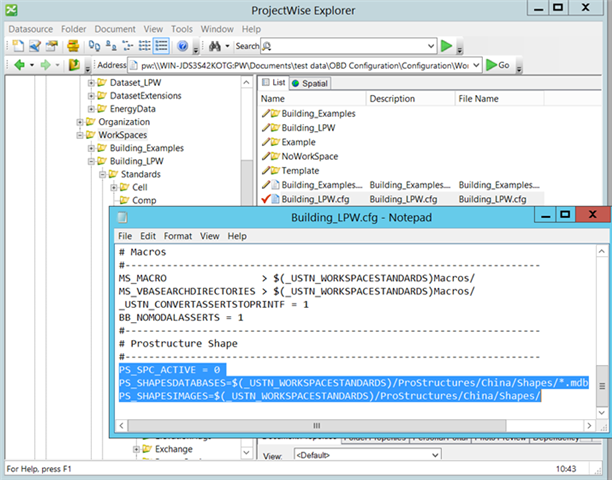Sort by Name column header
The image size is (612, 480).
(x=312, y=99)
